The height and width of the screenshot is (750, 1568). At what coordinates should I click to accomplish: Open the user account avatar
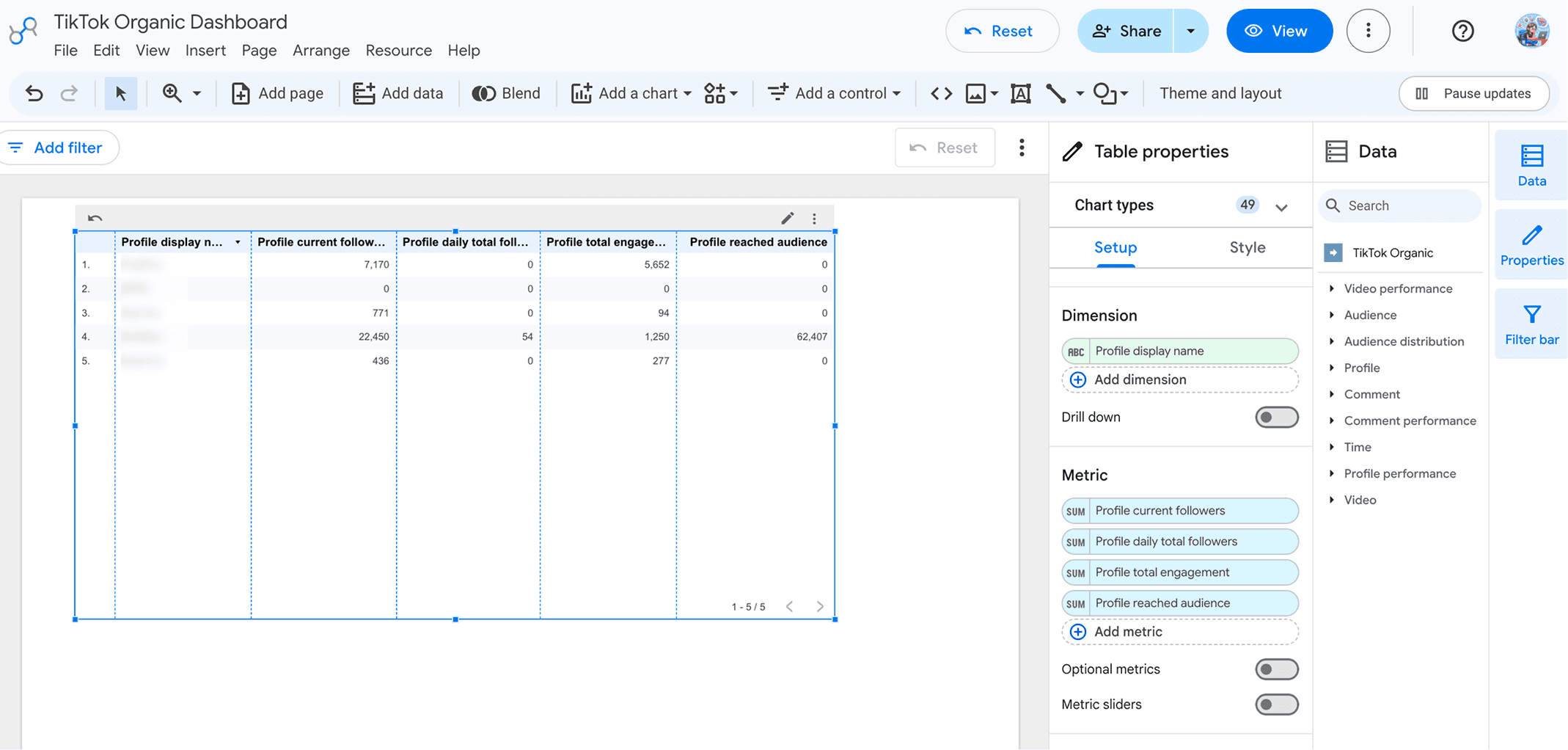pos(1531,31)
